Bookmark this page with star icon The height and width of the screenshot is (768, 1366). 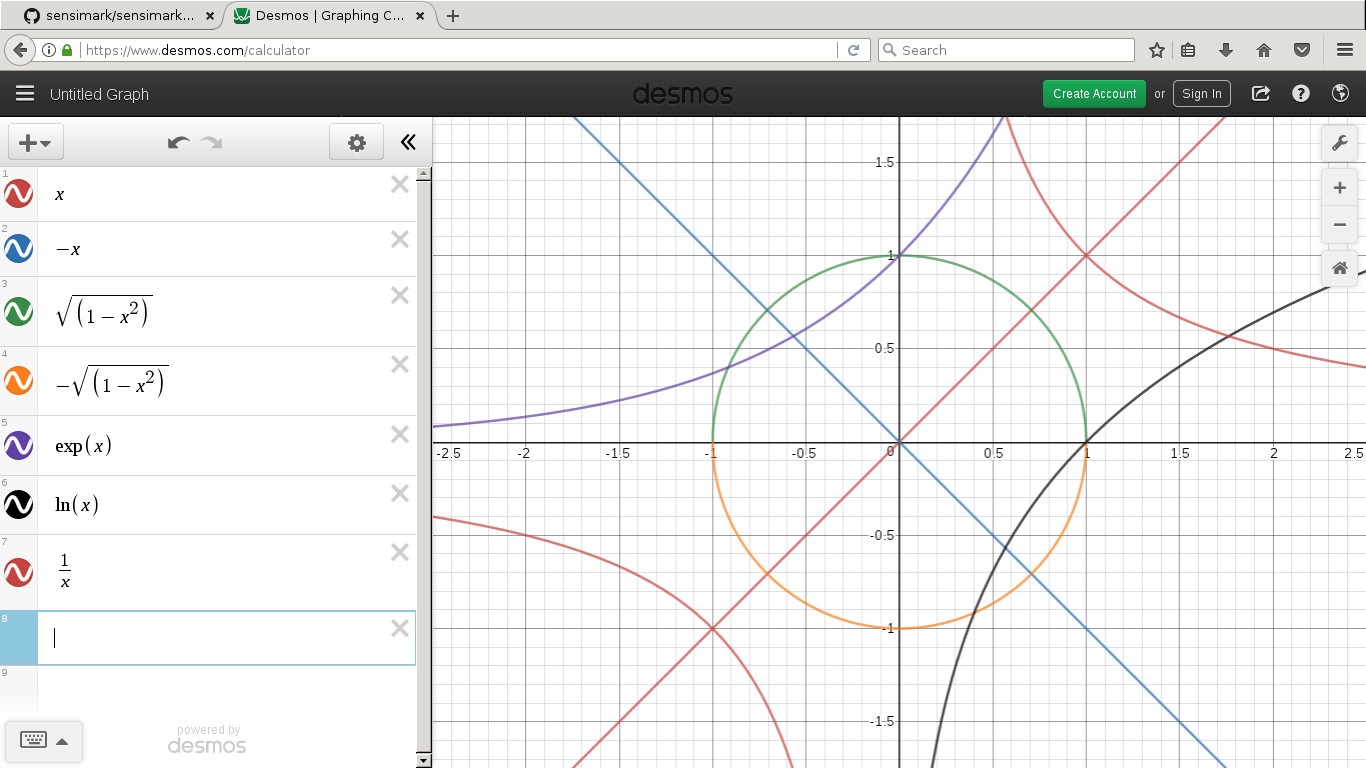[x=1157, y=50]
